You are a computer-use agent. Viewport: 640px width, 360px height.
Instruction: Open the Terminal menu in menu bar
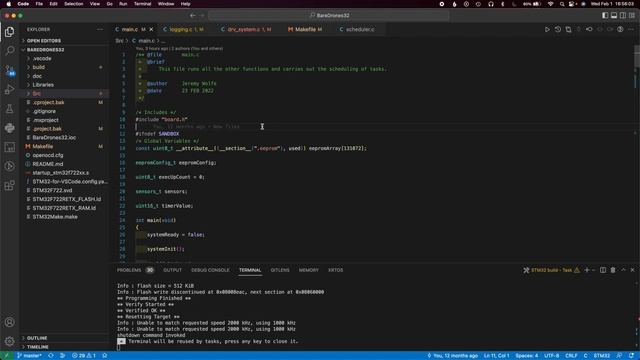142,4
